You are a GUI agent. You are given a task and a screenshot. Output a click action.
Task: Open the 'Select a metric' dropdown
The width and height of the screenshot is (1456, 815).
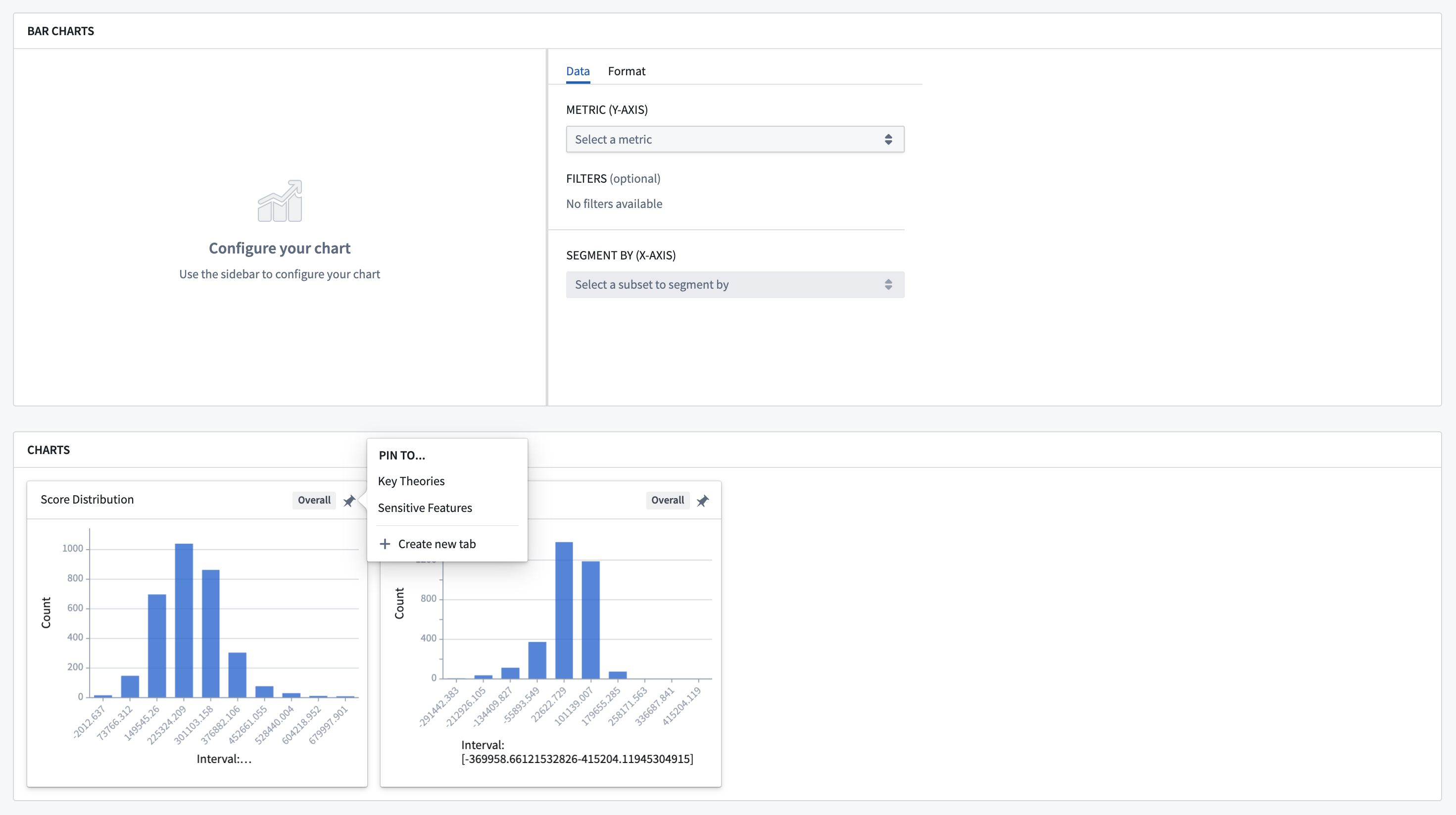733,139
